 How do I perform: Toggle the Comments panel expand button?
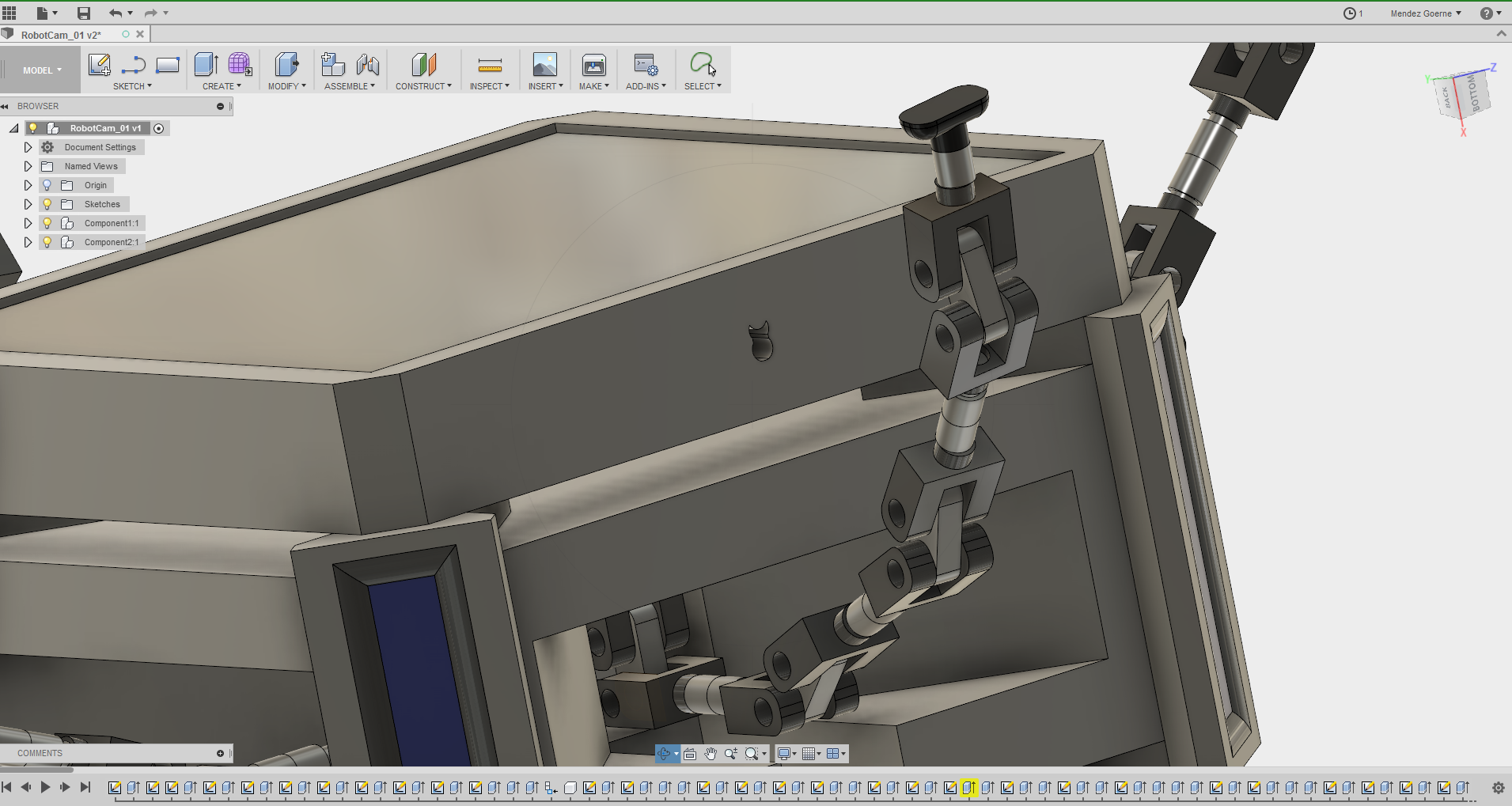[x=221, y=753]
